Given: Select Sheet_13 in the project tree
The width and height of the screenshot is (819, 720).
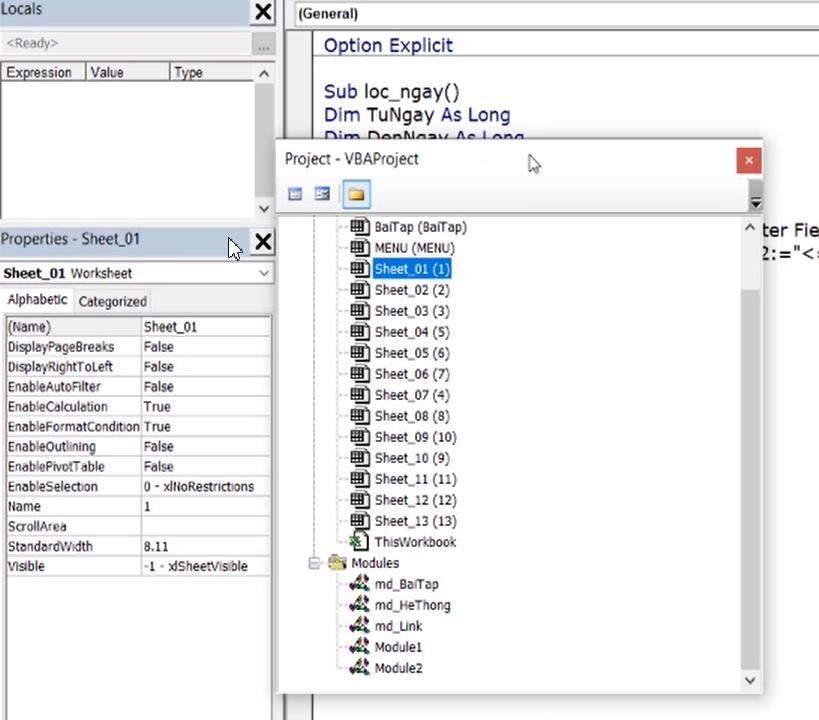Looking at the screenshot, I should 414,520.
